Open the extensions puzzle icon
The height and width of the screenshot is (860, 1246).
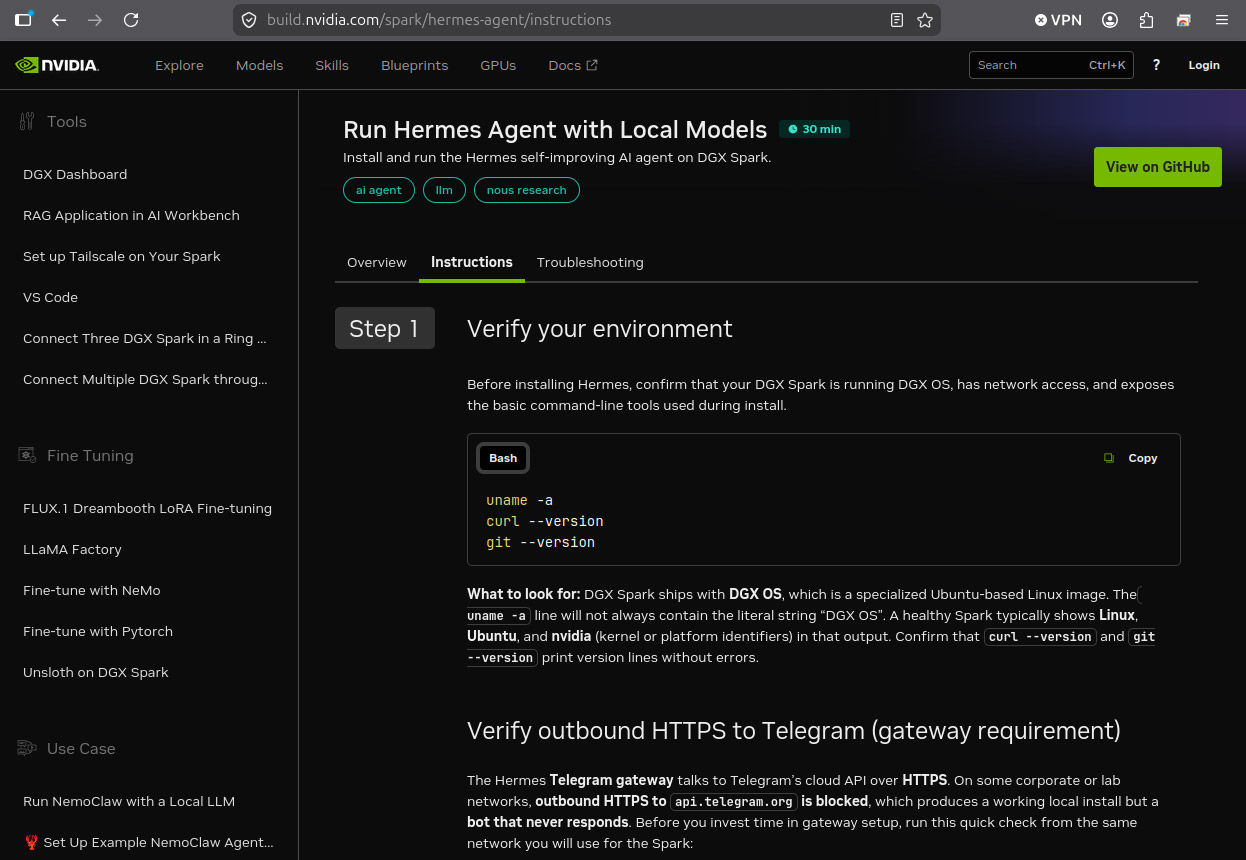point(1147,20)
